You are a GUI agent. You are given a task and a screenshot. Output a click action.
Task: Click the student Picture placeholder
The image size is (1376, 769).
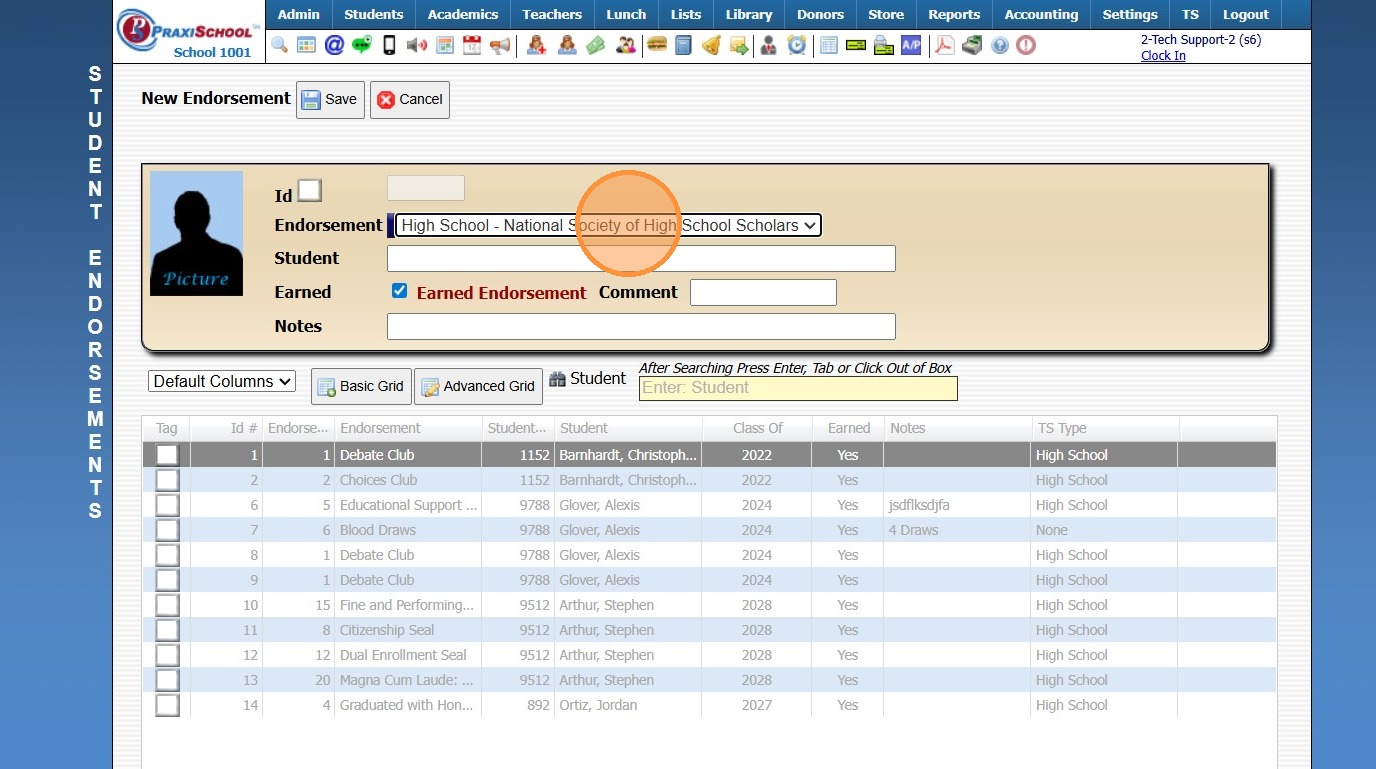pos(196,233)
